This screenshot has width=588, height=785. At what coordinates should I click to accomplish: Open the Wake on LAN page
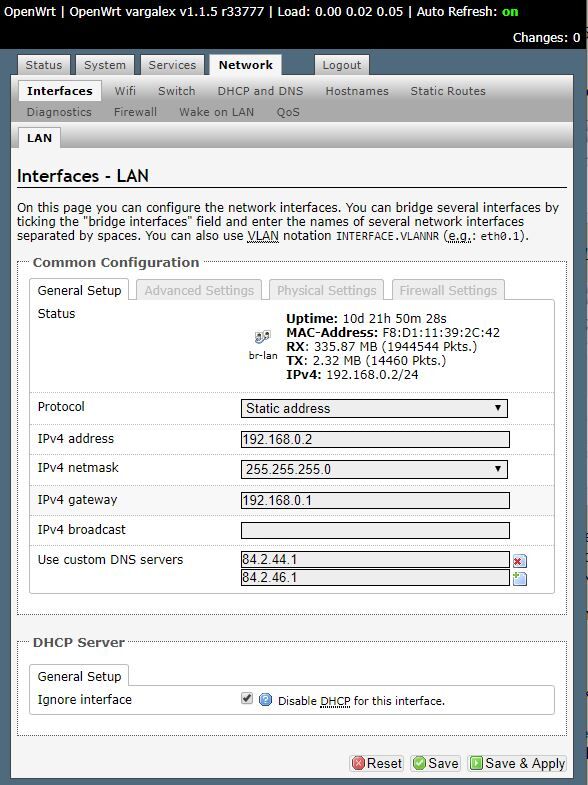(x=217, y=112)
